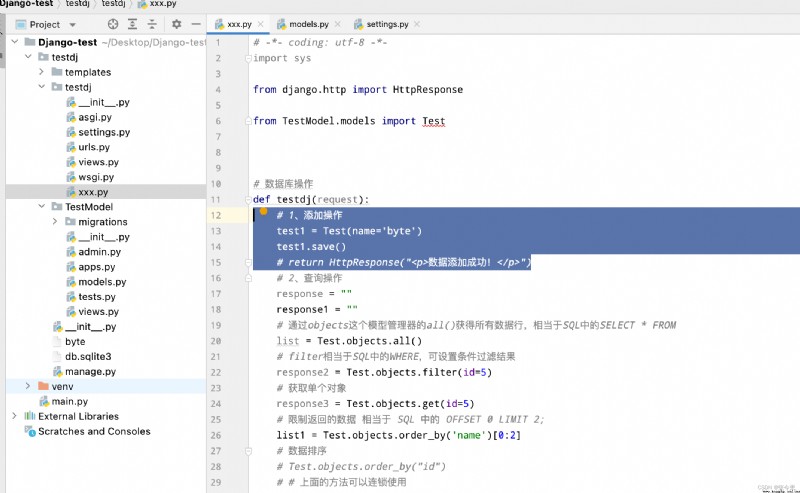Expand the migrations folder
800x493 pixels.
[55, 221]
